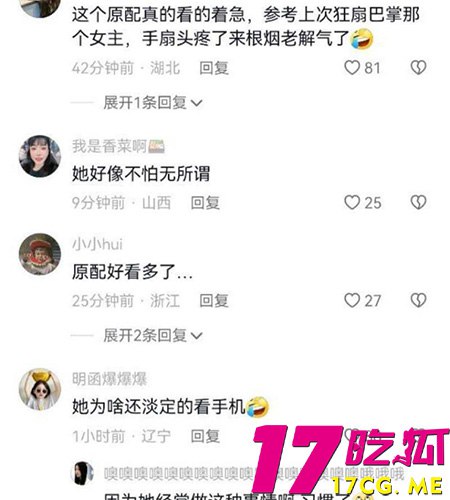
Task: Reply to the 9分钟前 山西 comment
Action: point(205,203)
